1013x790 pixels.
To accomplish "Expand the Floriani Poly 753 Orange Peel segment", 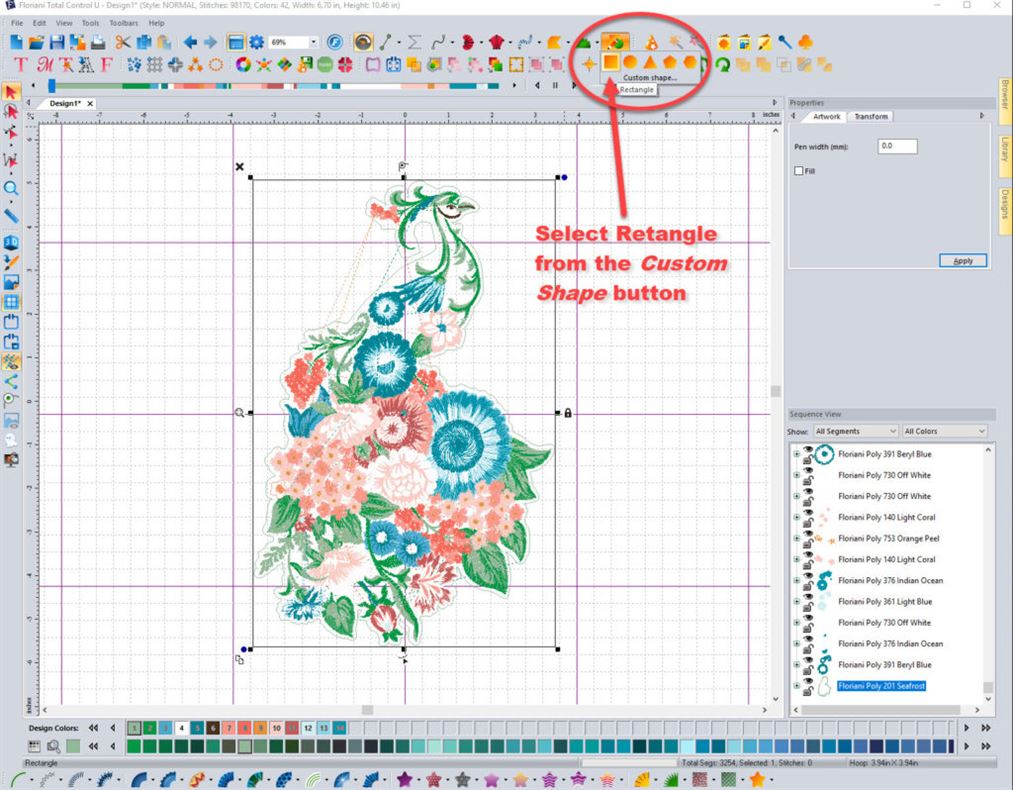I will [x=795, y=538].
